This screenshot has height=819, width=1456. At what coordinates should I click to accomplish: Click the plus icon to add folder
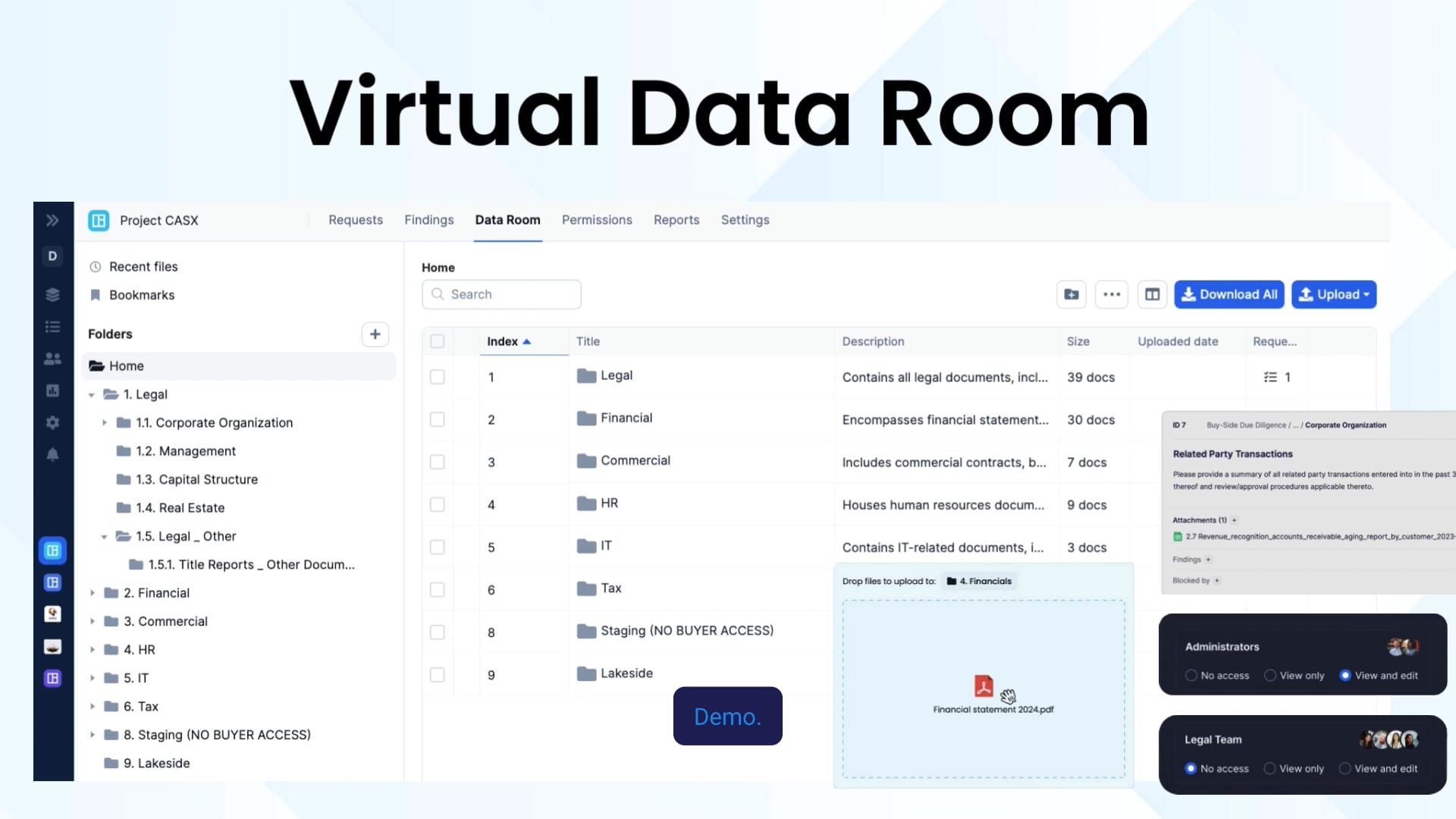pyautogui.click(x=375, y=334)
